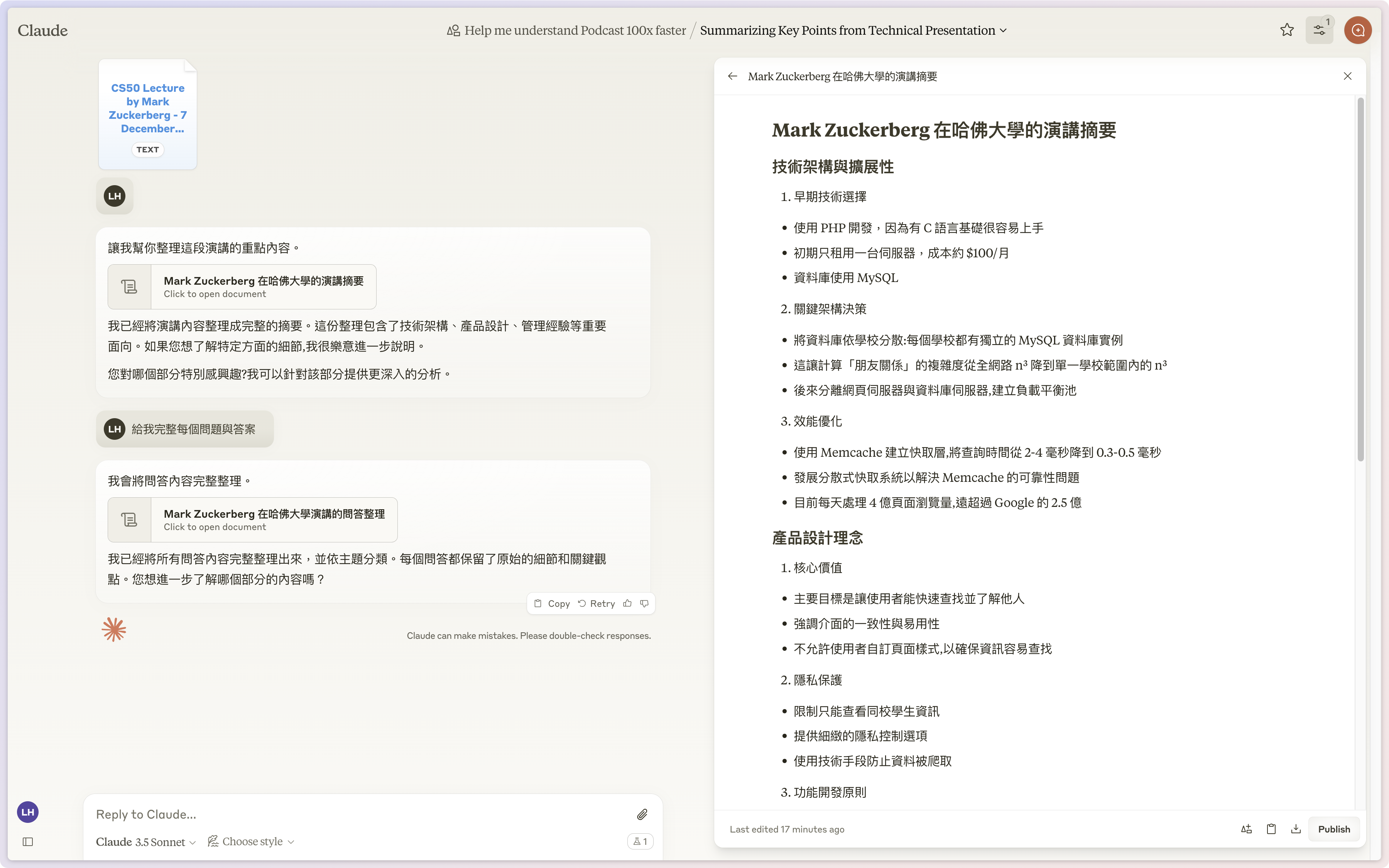Click the artifact title heading Mark Zuckerberg 在哈佛大學的演講摘要
The width and height of the screenshot is (1389, 868).
pyautogui.click(x=944, y=130)
